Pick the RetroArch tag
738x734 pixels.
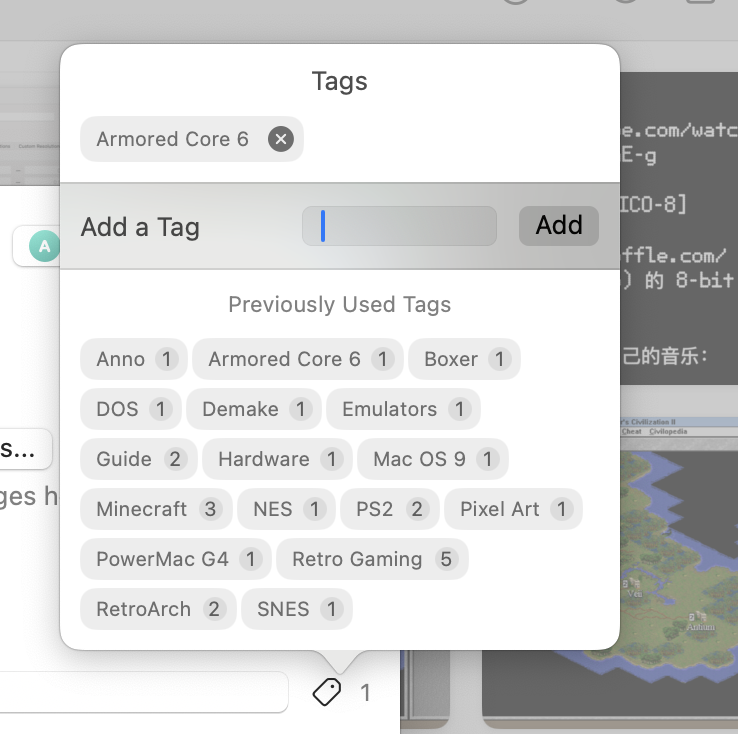pyautogui.click(x=158, y=609)
